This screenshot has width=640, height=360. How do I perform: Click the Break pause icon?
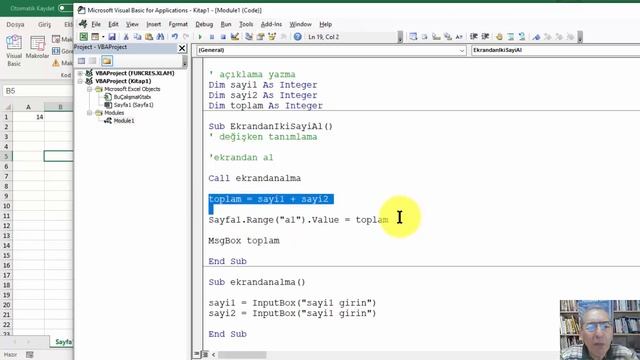[x=211, y=37]
